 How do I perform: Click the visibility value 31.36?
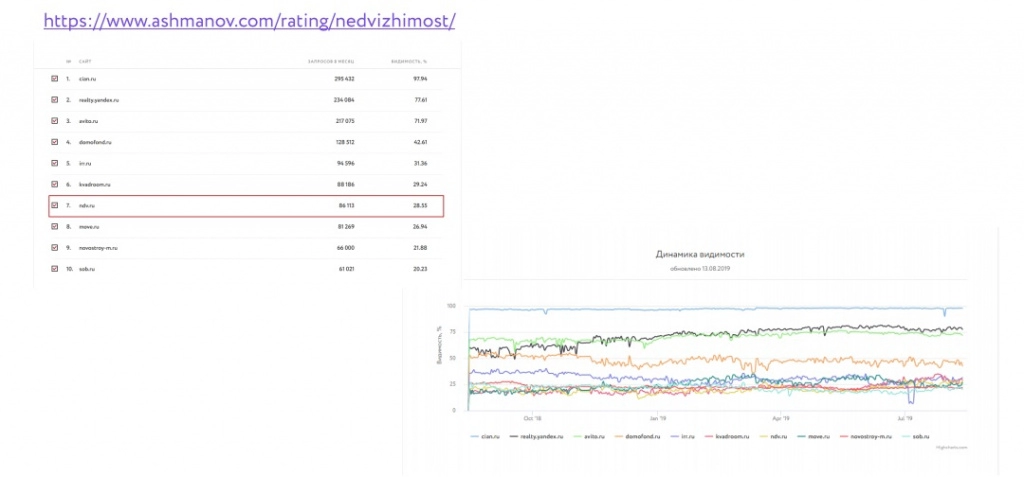point(419,163)
